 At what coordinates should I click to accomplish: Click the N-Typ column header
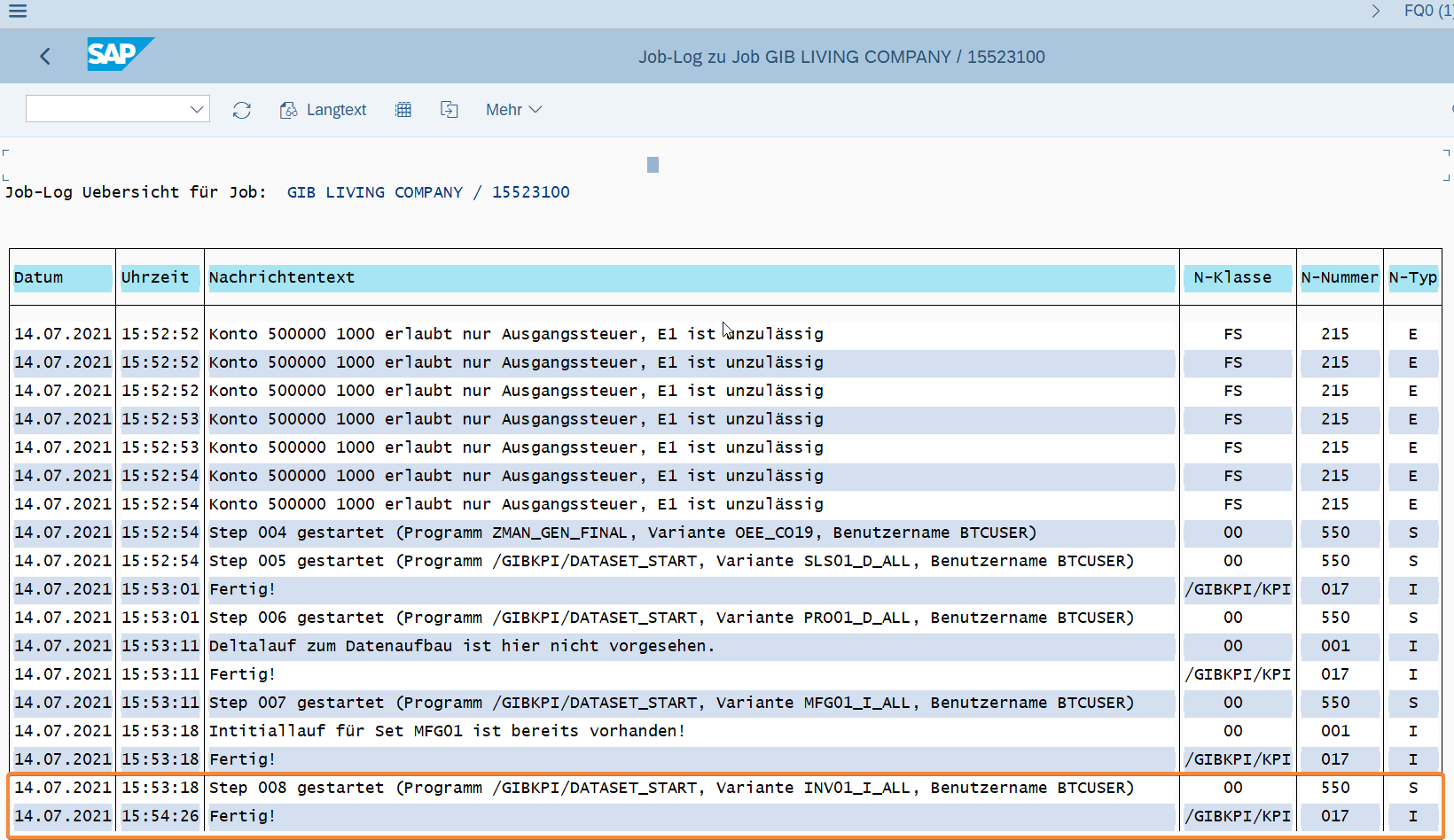click(x=1412, y=277)
